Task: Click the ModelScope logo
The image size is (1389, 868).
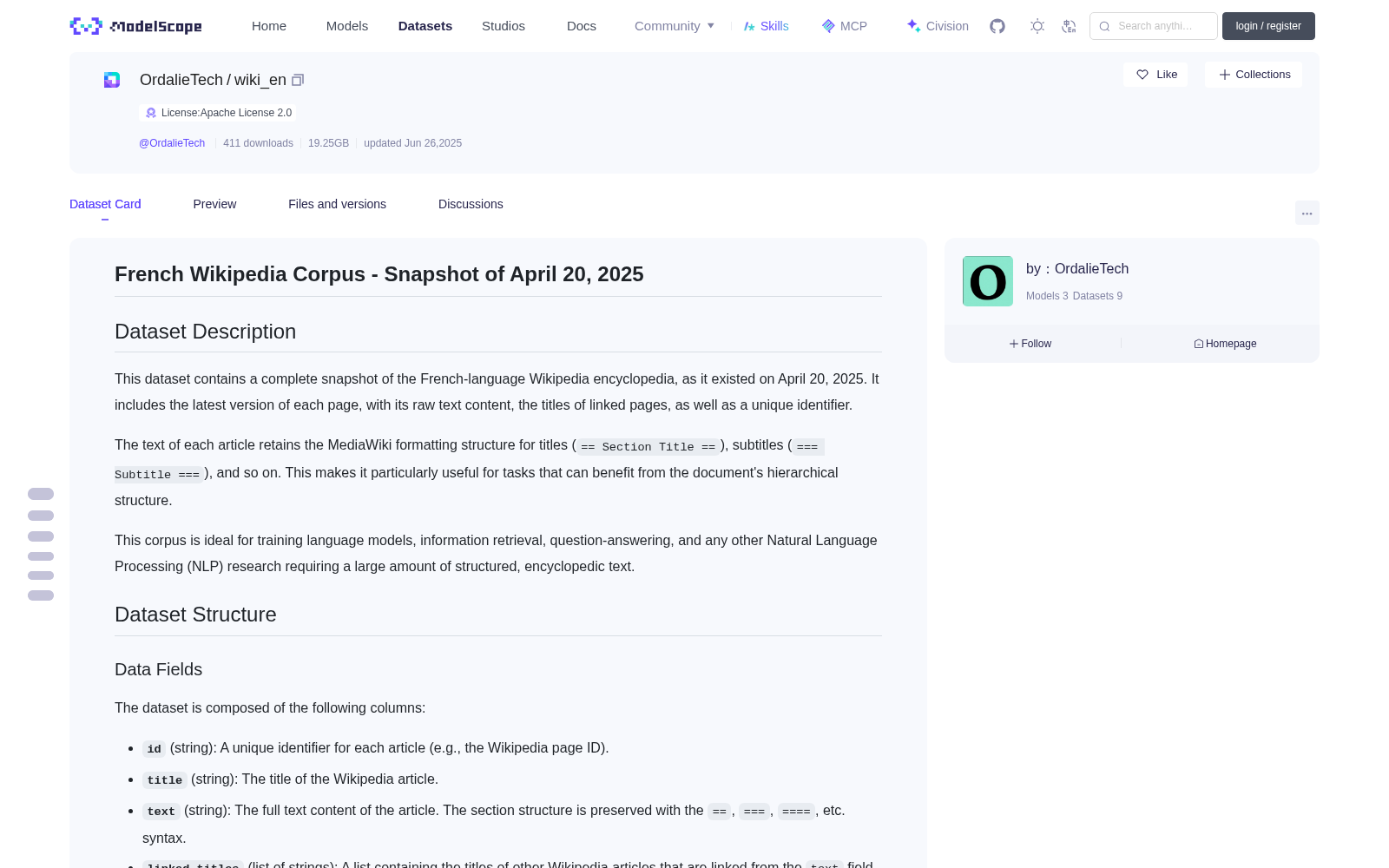Action: [136, 26]
